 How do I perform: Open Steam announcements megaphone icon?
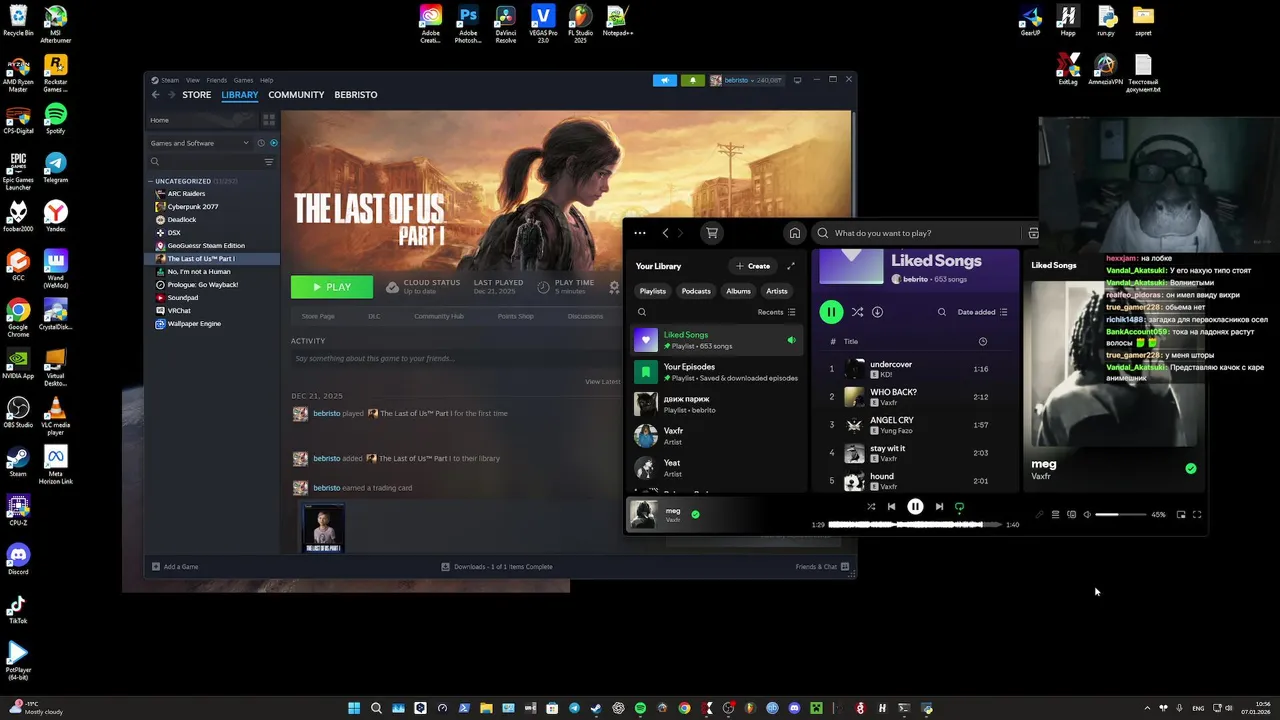(665, 80)
